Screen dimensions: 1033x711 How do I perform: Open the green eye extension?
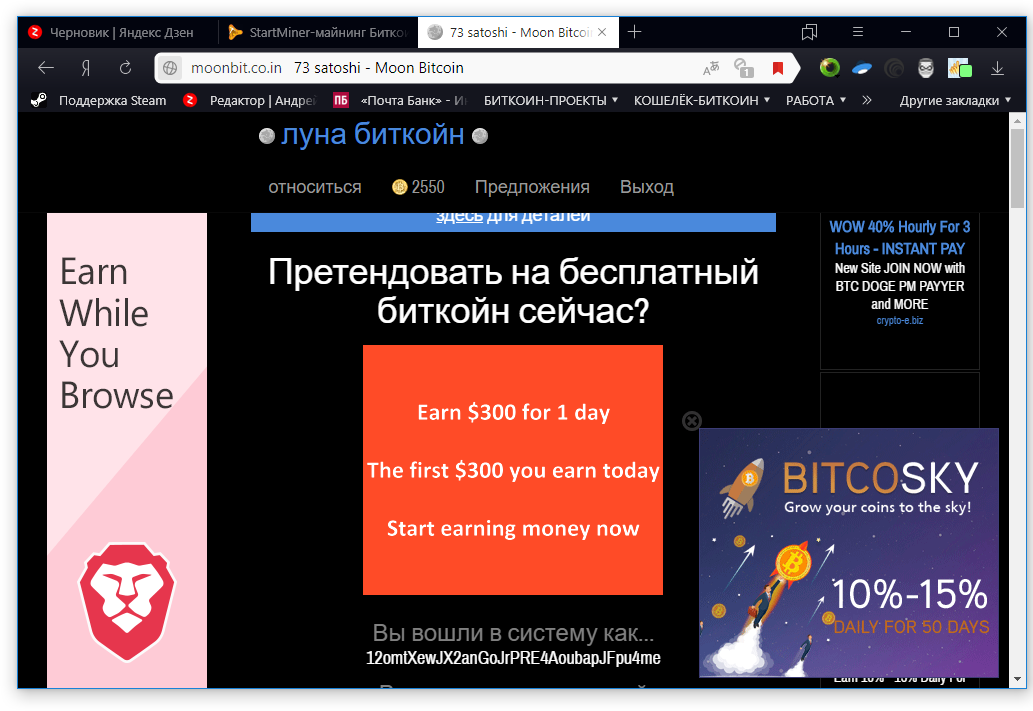829,68
